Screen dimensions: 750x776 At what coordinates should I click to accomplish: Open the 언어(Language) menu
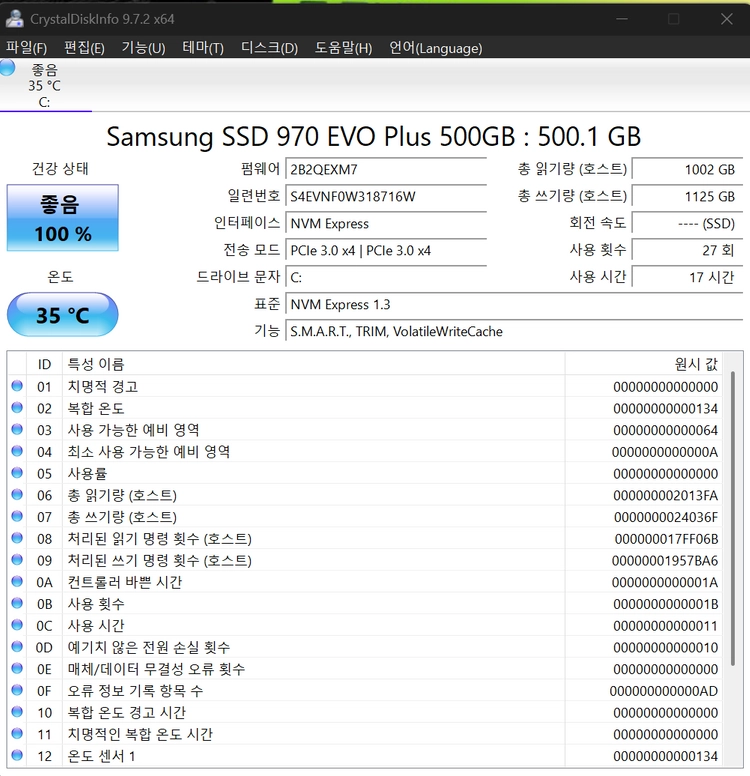point(436,48)
